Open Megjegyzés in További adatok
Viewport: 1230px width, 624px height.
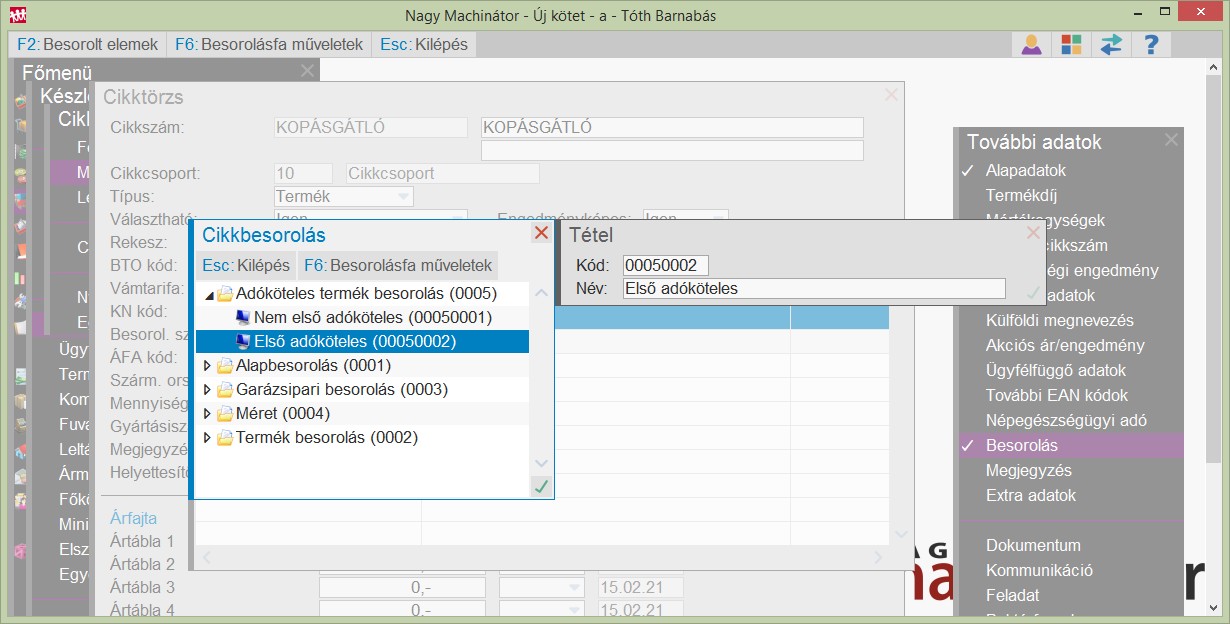tap(1029, 471)
